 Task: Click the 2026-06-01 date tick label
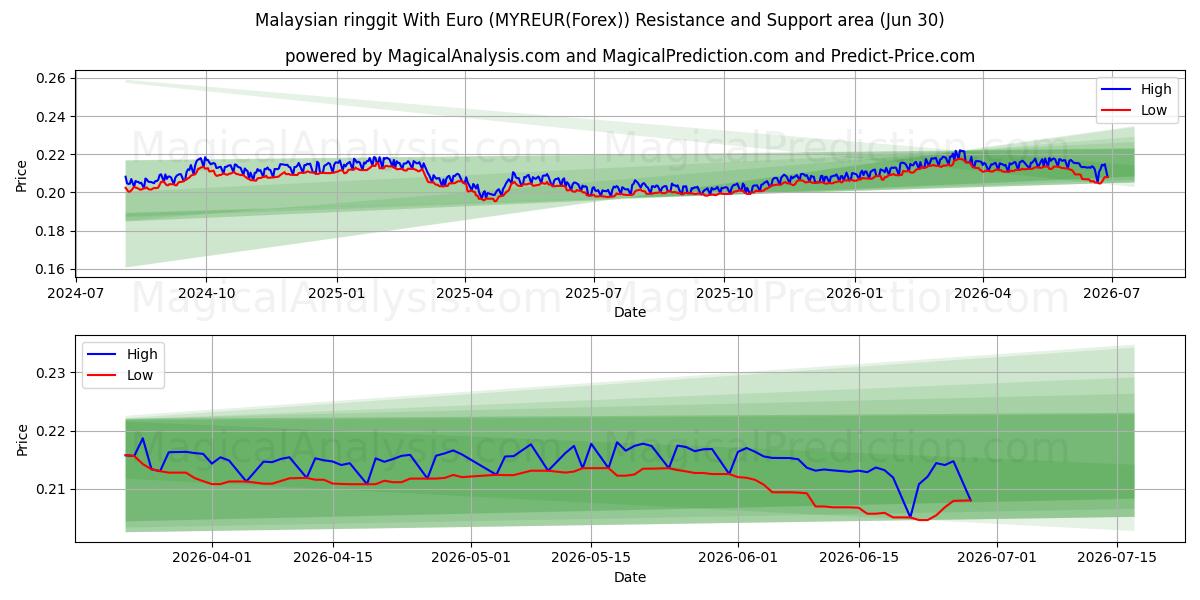738,558
